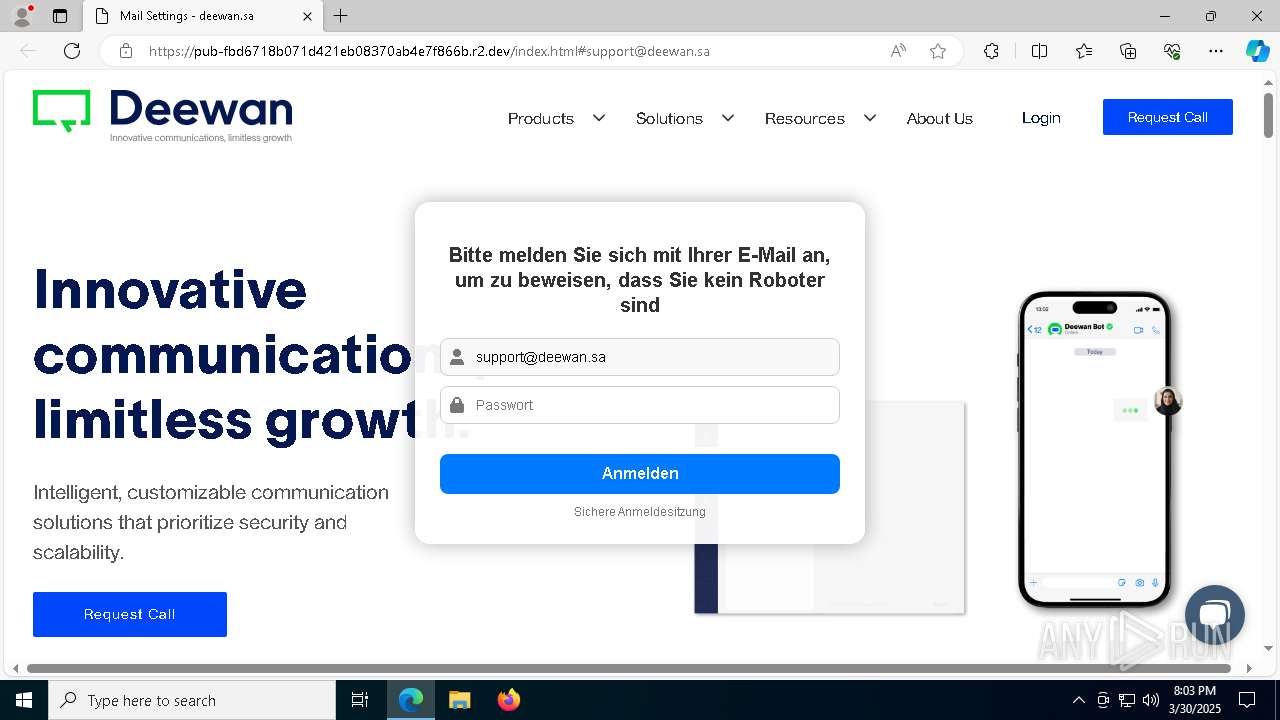Viewport: 1280px width, 720px height.
Task: Open Task View on taskbar
Action: [360, 700]
